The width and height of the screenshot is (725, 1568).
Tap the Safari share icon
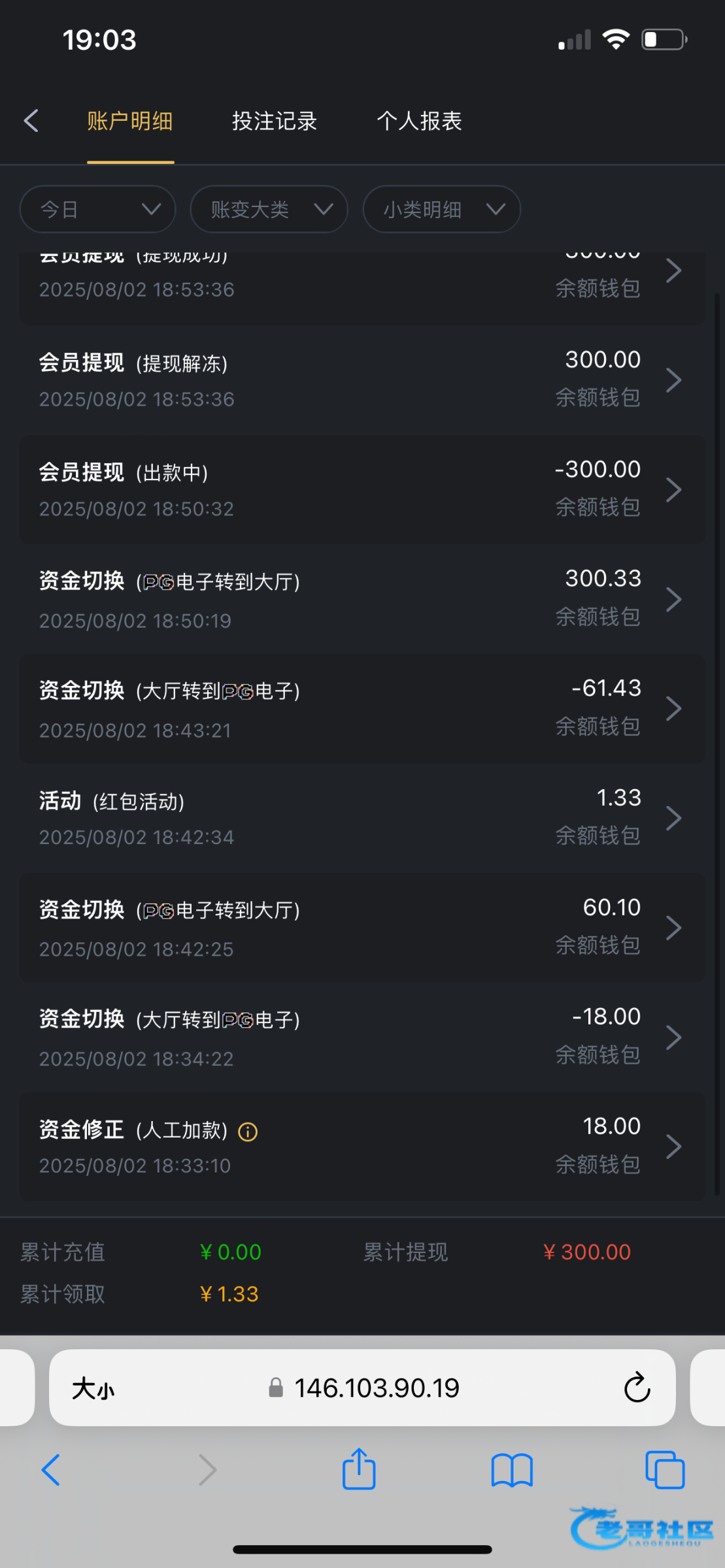pos(359,1470)
